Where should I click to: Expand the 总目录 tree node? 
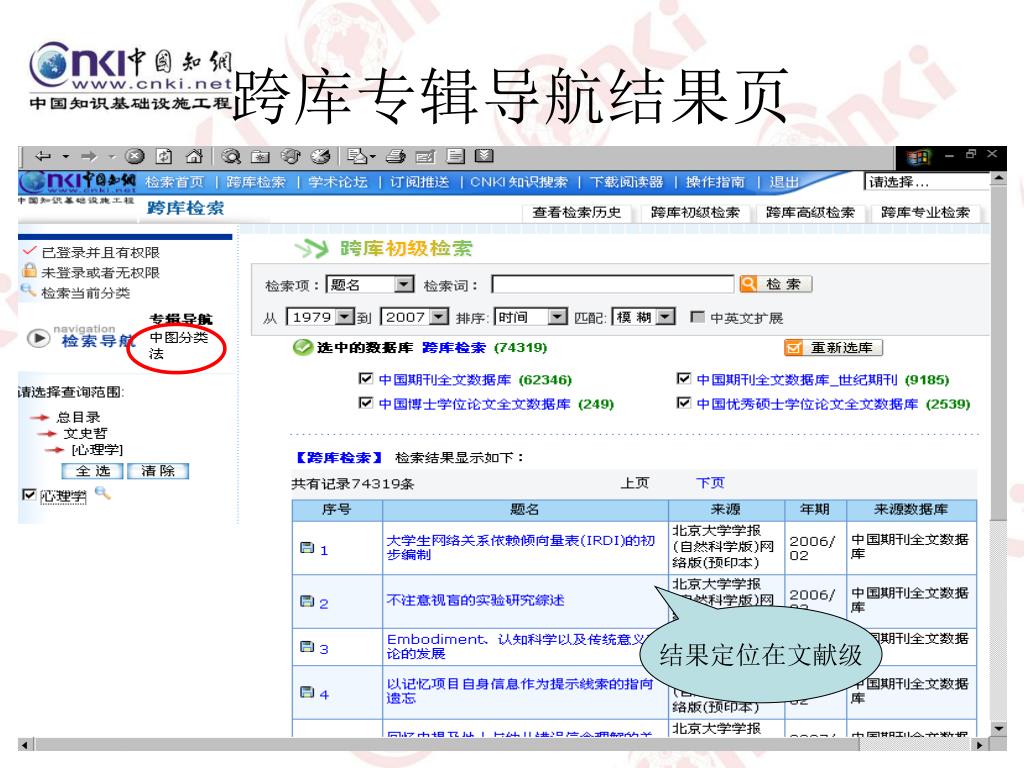[x=78, y=417]
